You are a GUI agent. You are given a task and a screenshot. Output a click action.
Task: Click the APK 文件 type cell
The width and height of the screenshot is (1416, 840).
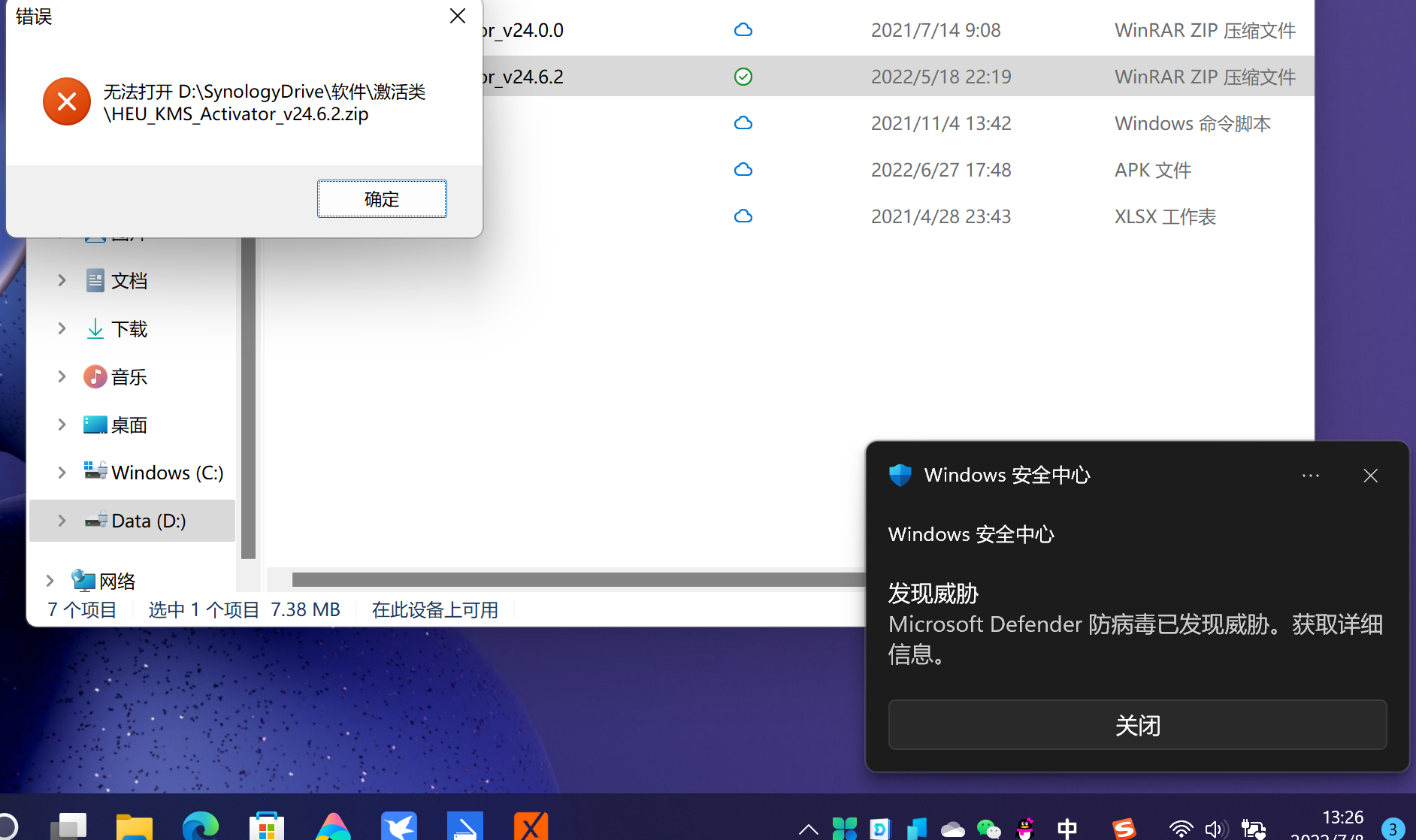tap(1153, 170)
